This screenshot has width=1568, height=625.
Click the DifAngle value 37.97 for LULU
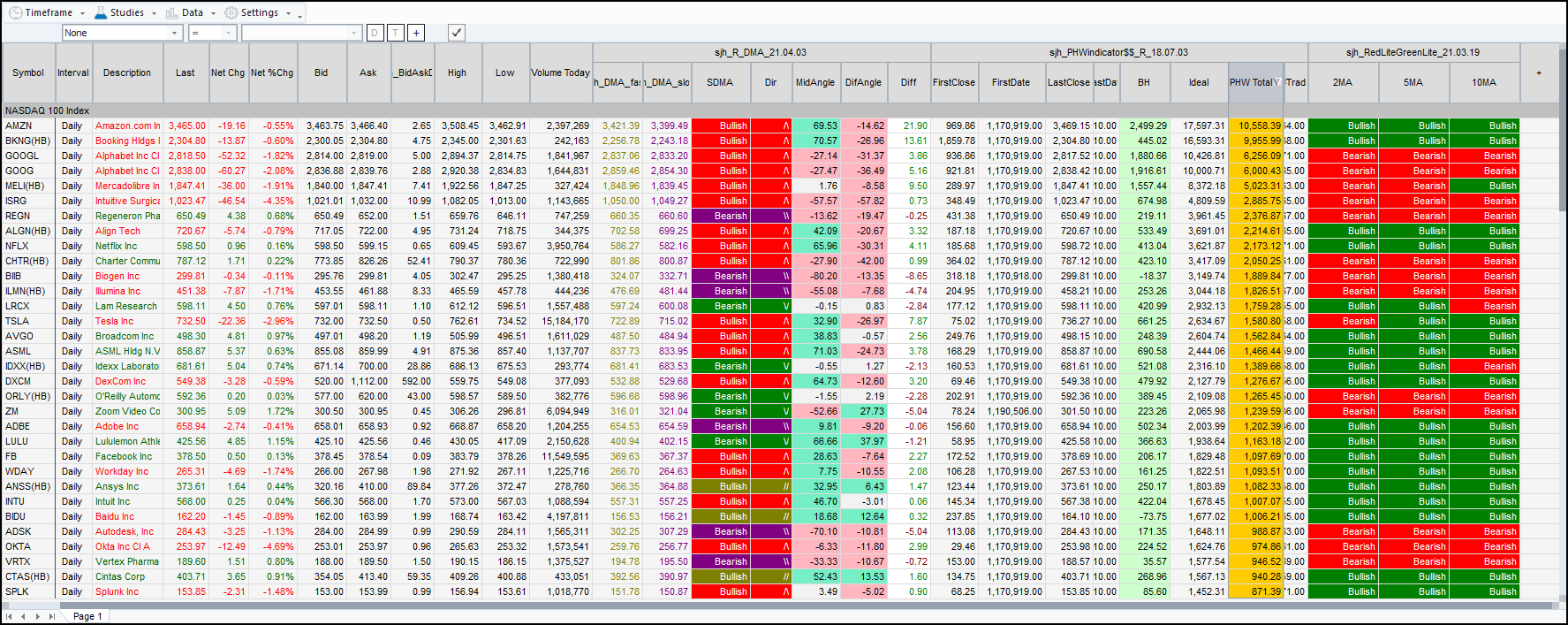click(864, 441)
